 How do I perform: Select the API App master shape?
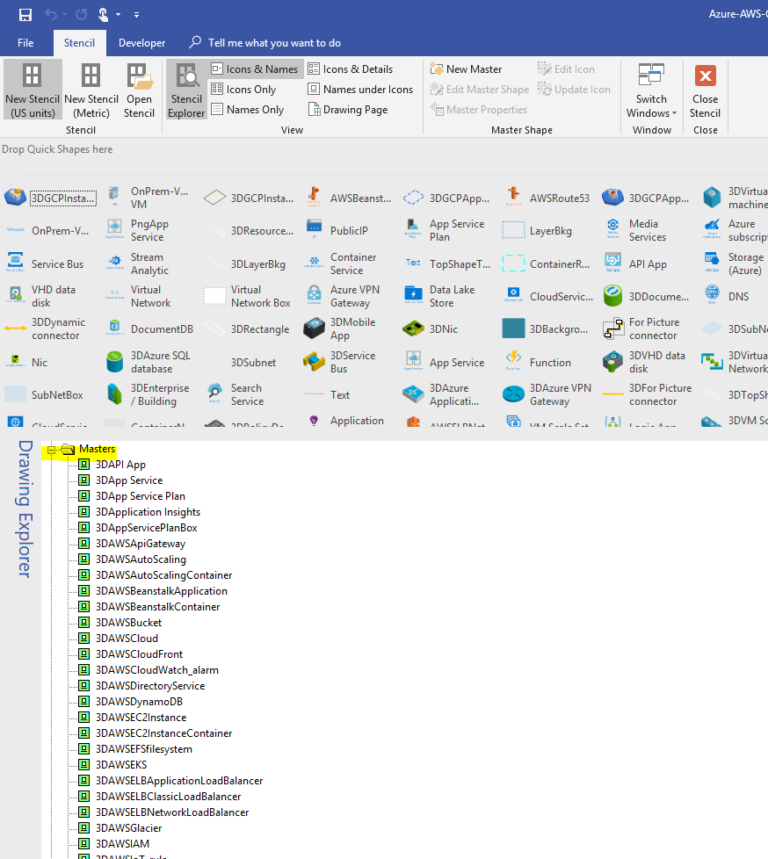click(635, 264)
